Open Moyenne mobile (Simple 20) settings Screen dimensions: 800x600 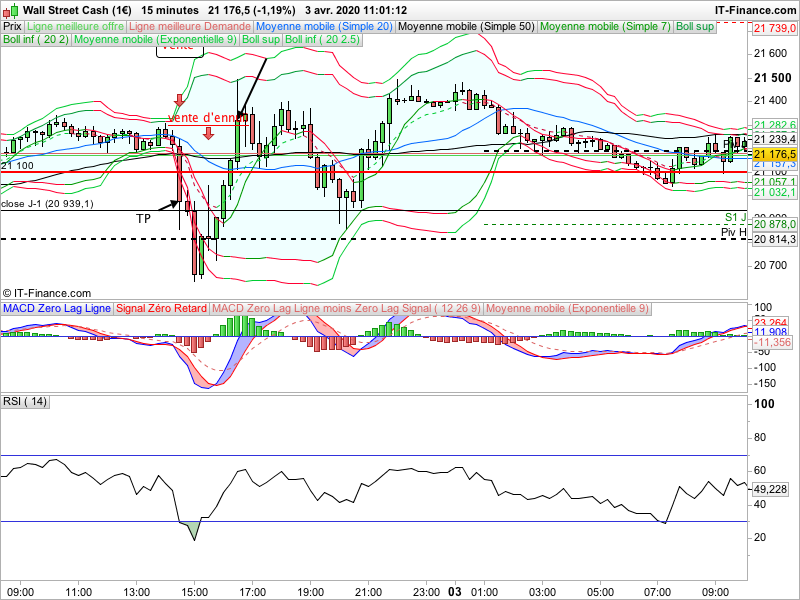(324, 27)
